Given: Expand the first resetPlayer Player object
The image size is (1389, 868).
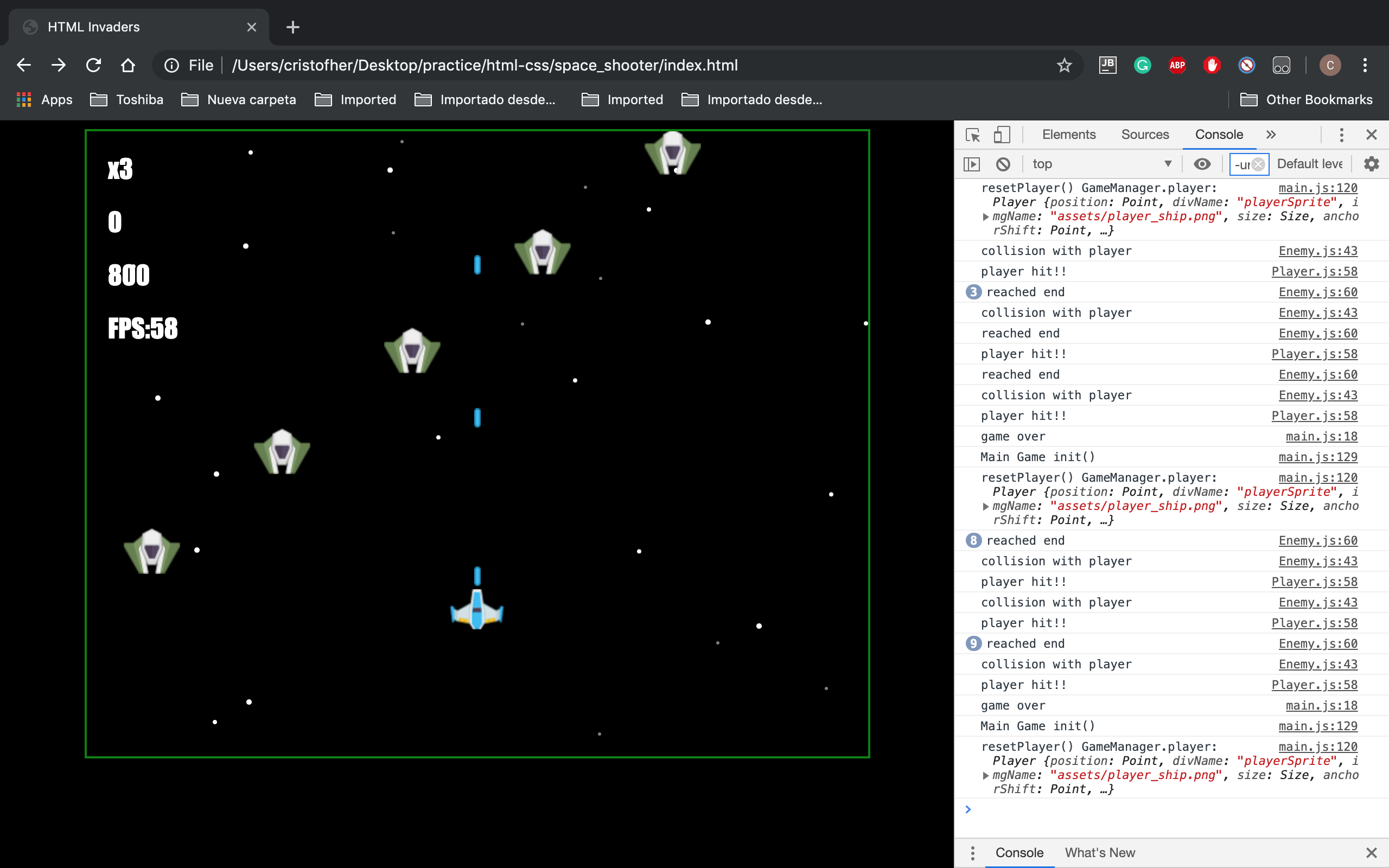Looking at the screenshot, I should coord(985,217).
